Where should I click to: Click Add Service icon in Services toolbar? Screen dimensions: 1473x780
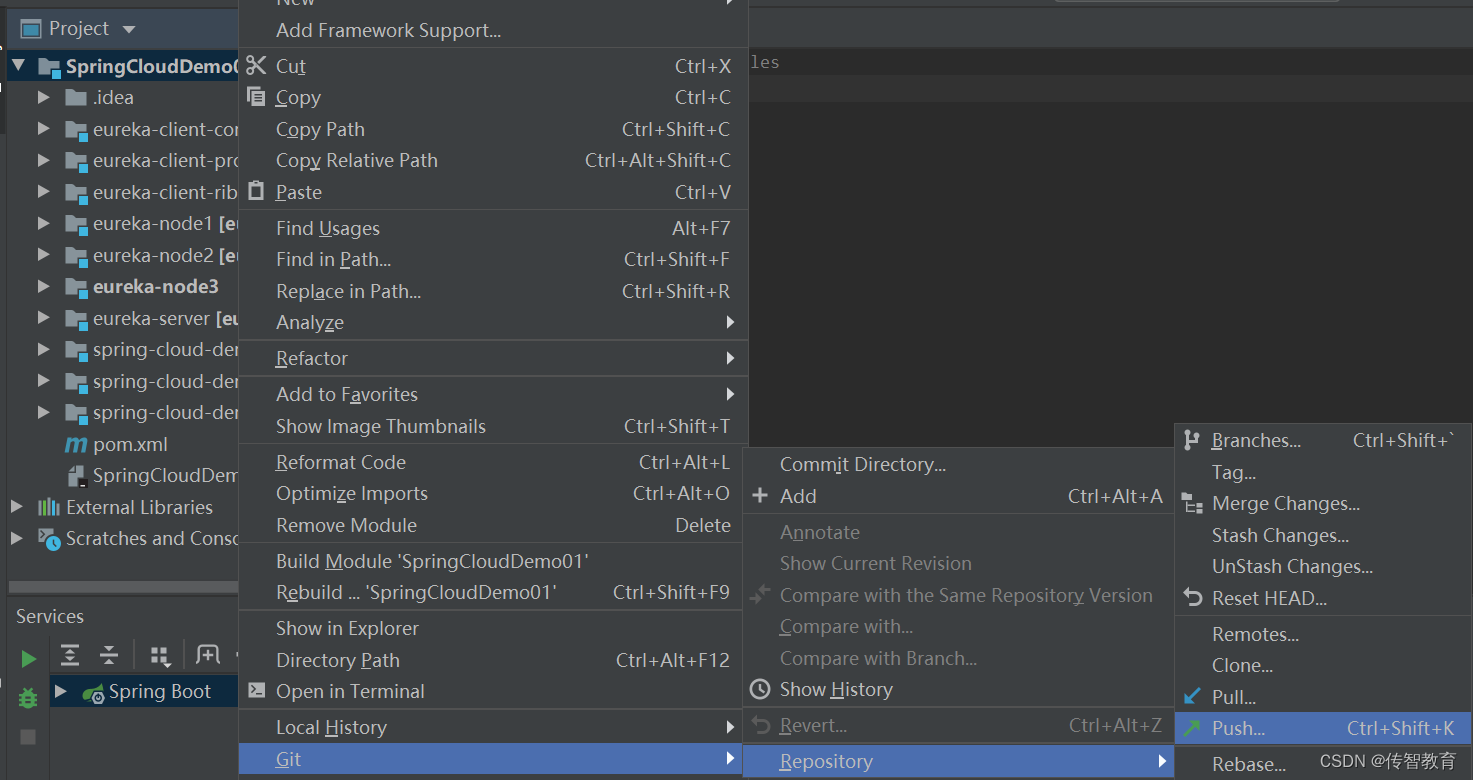(208, 655)
